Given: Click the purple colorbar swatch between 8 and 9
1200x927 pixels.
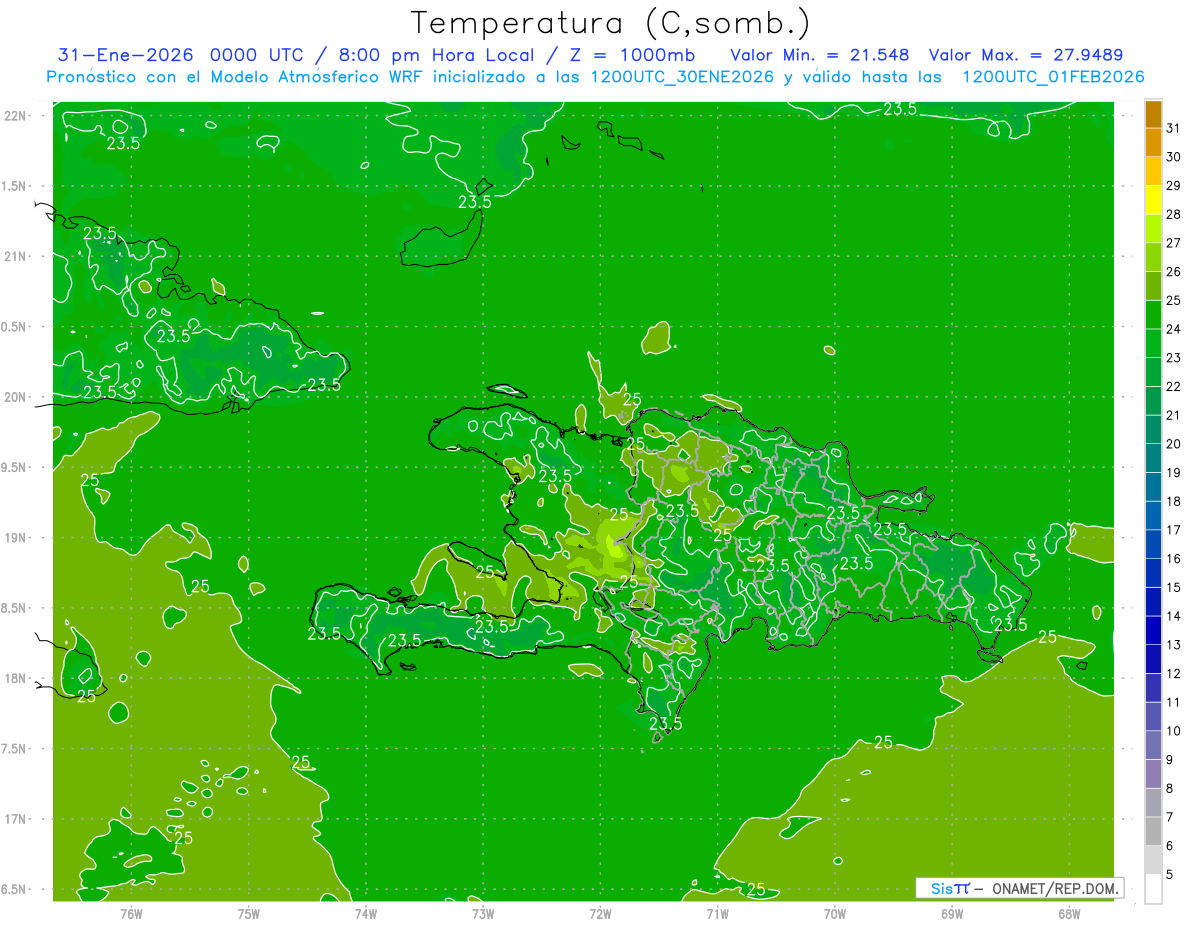Looking at the screenshot, I should (x=1153, y=774).
